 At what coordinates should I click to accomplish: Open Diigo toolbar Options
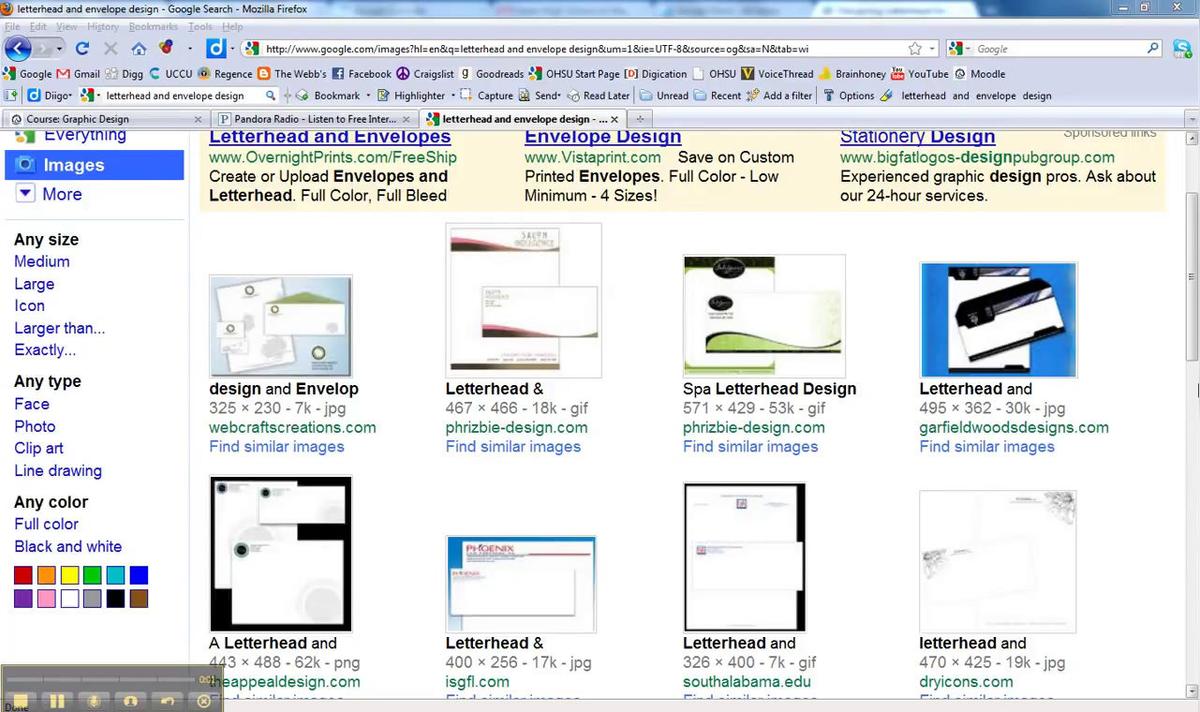[x=849, y=96]
